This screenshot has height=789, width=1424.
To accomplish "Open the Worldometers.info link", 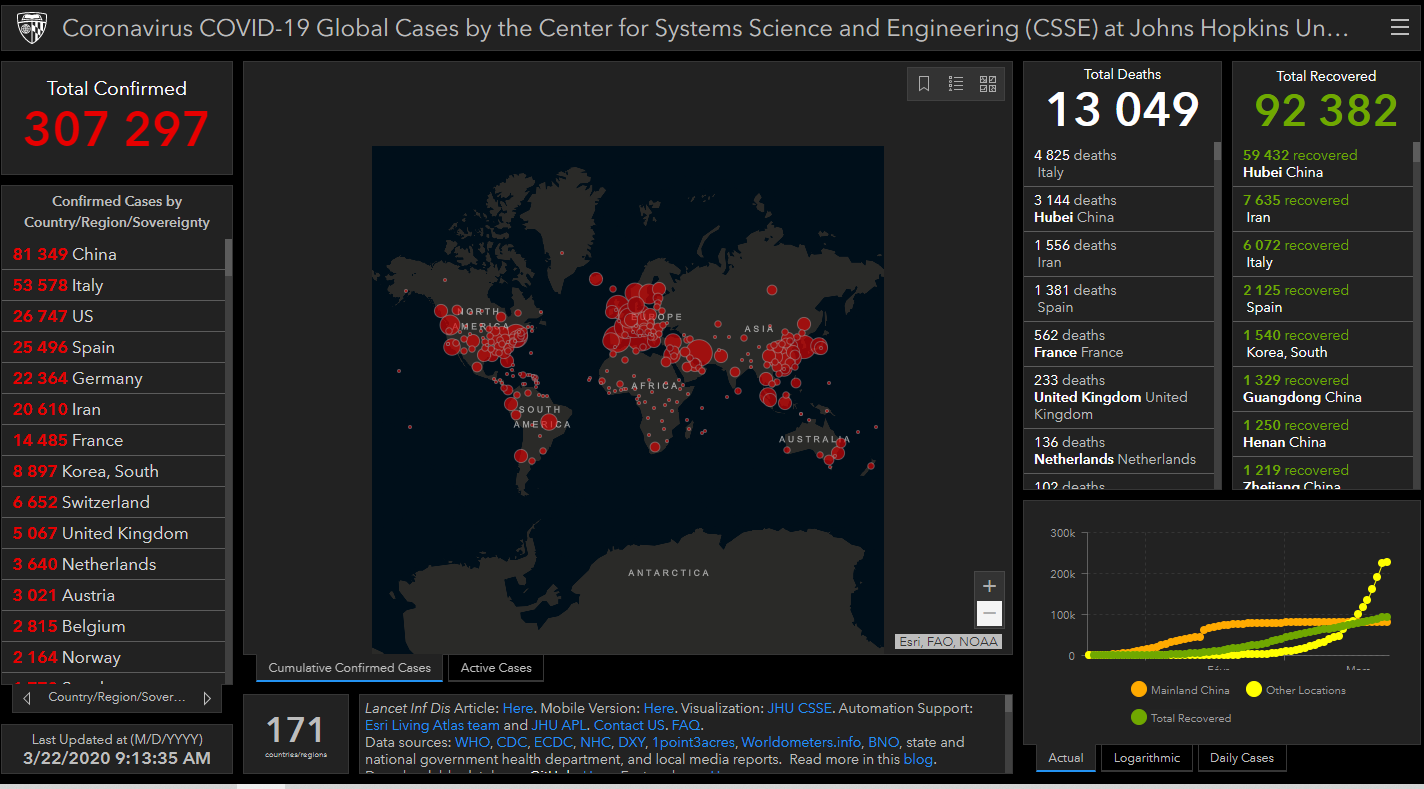I will point(801,742).
